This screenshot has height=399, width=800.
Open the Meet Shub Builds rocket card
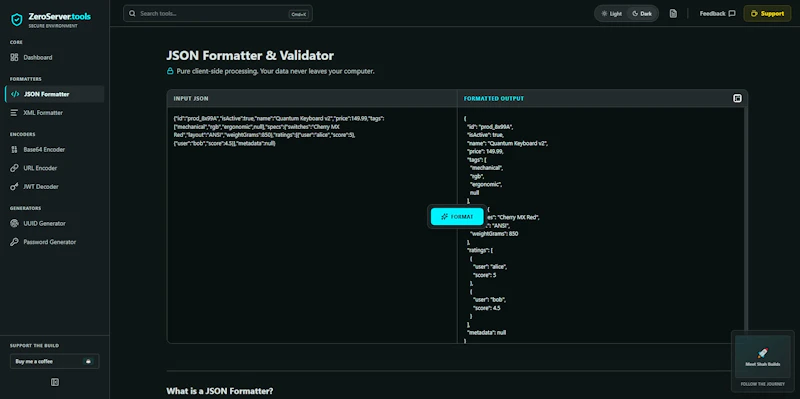762,357
